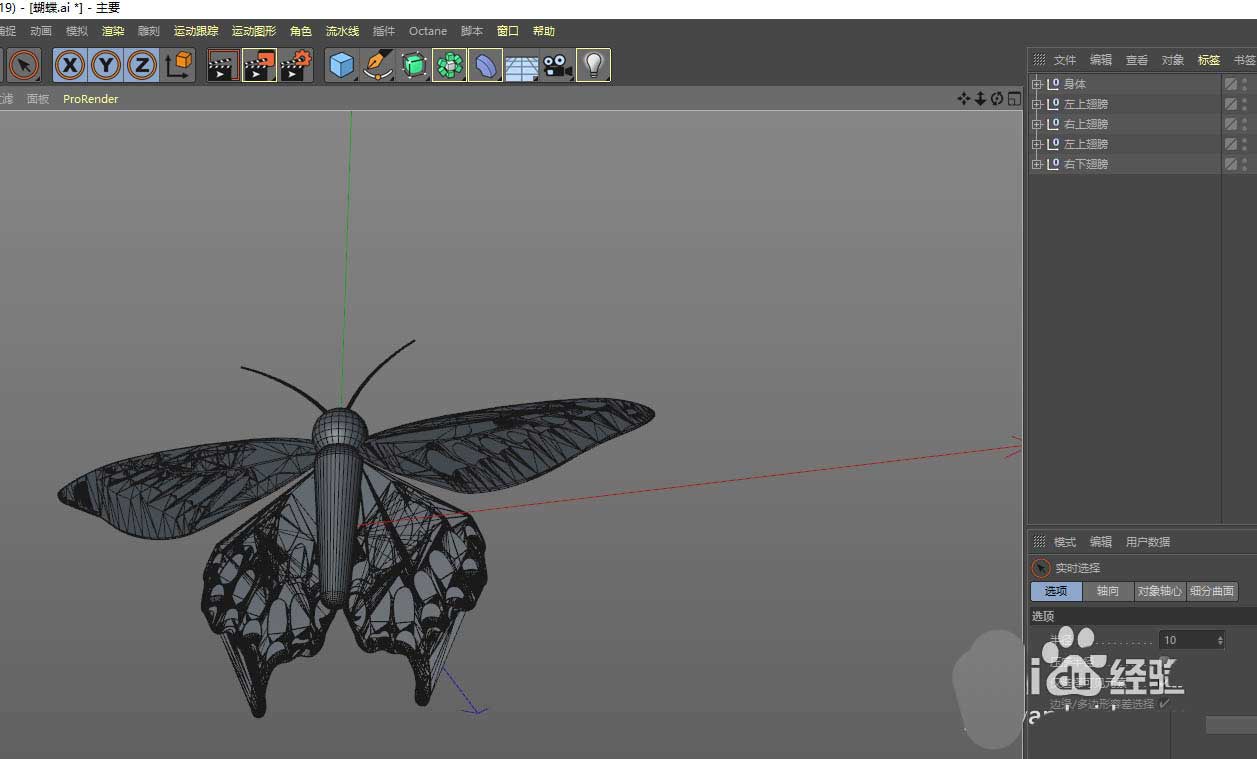The height and width of the screenshot is (759, 1257).
Task: Switch to the 轴向 tab
Action: click(1108, 591)
